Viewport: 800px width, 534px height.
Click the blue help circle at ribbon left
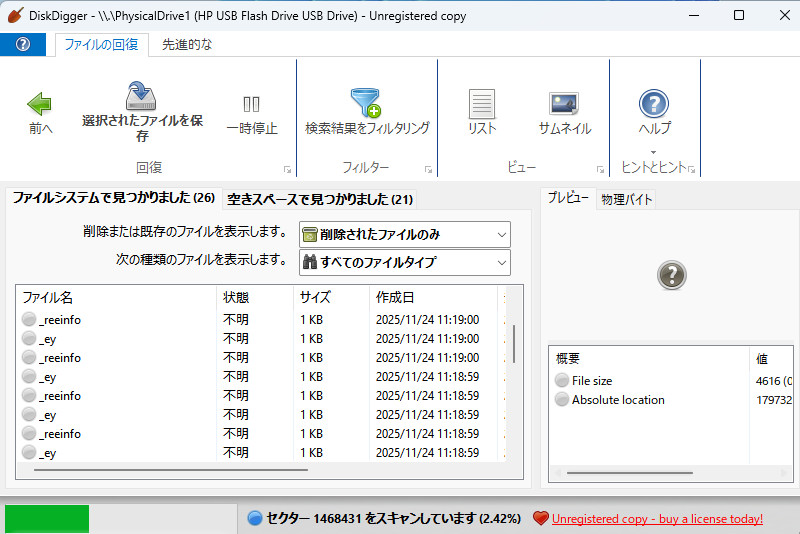(22, 44)
